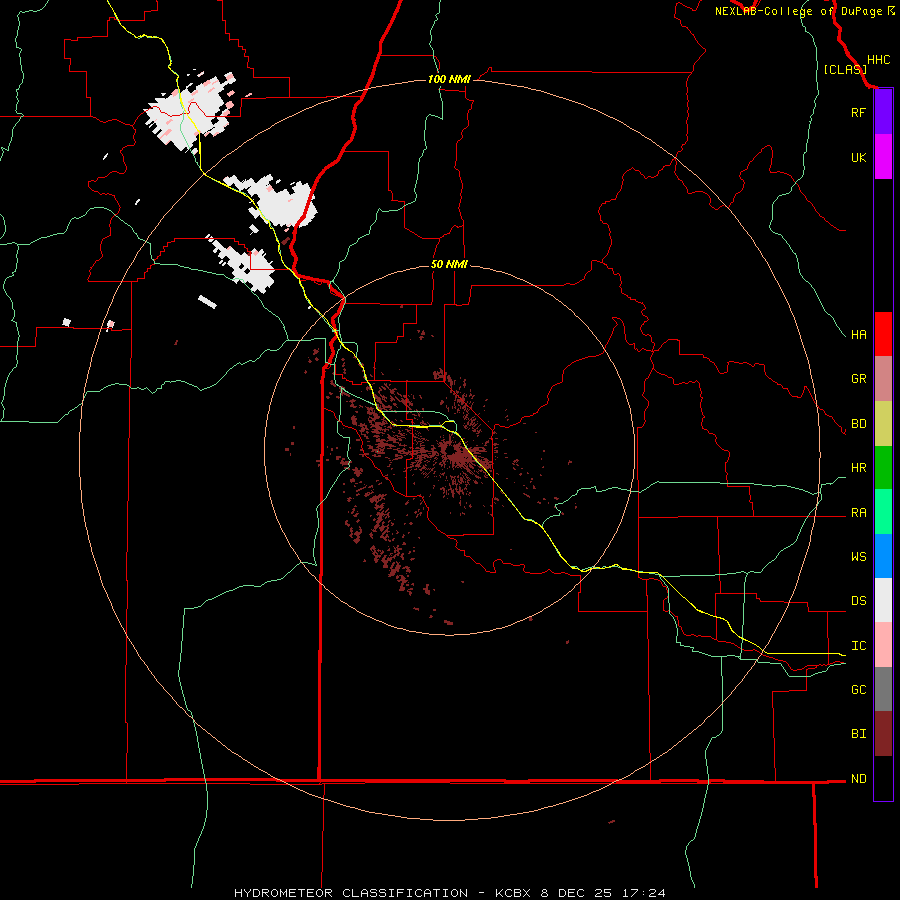Click the UK legend label
The image size is (900, 900).
[858, 157]
